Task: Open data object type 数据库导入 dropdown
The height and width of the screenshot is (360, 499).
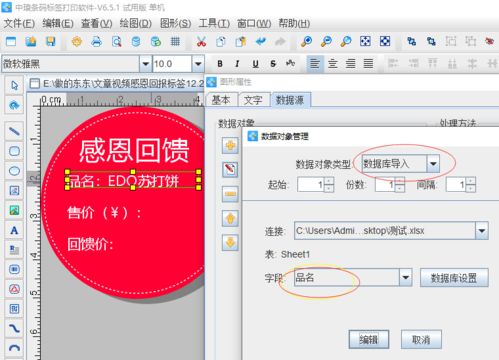Action: [x=433, y=164]
